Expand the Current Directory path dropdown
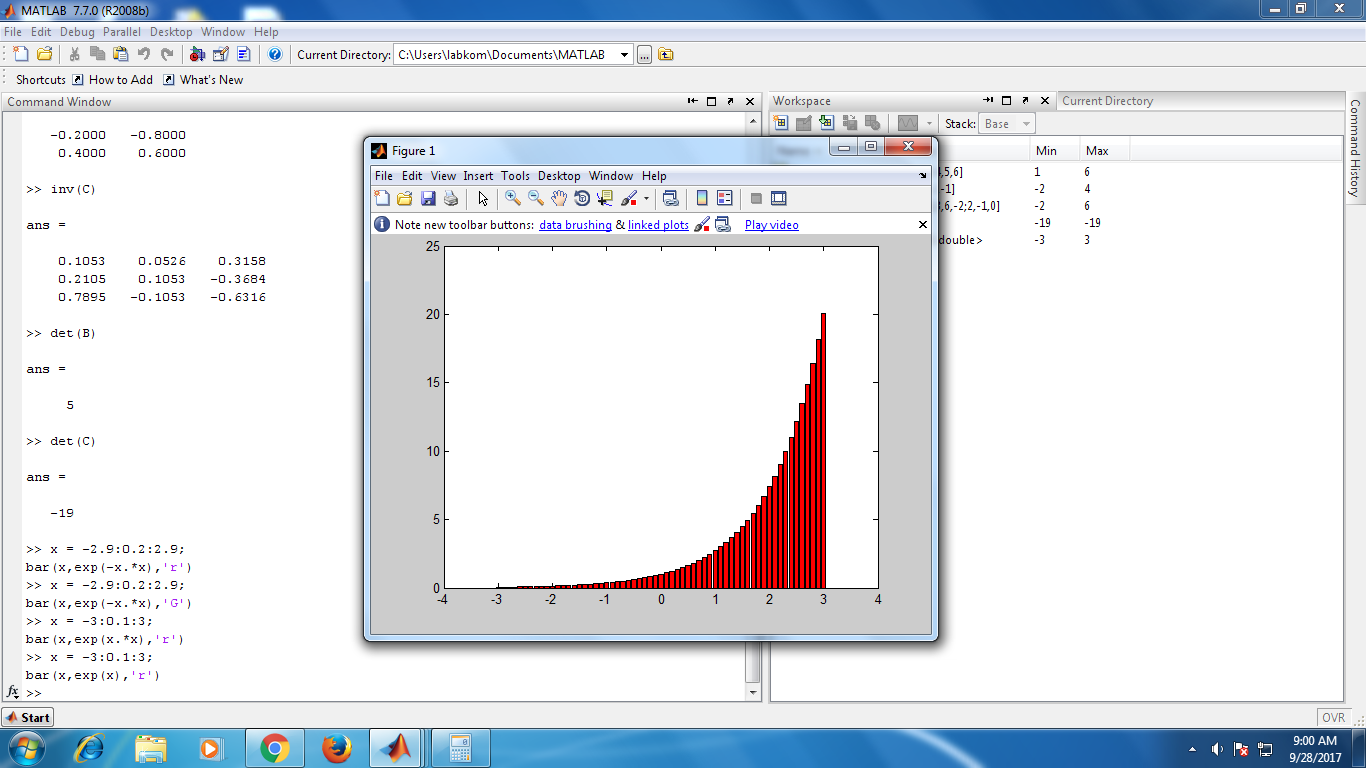 coord(624,55)
